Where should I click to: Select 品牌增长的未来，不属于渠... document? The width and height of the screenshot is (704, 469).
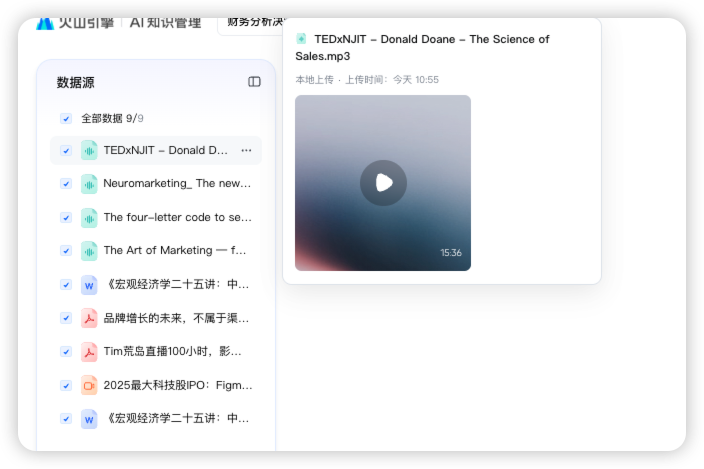point(176,318)
